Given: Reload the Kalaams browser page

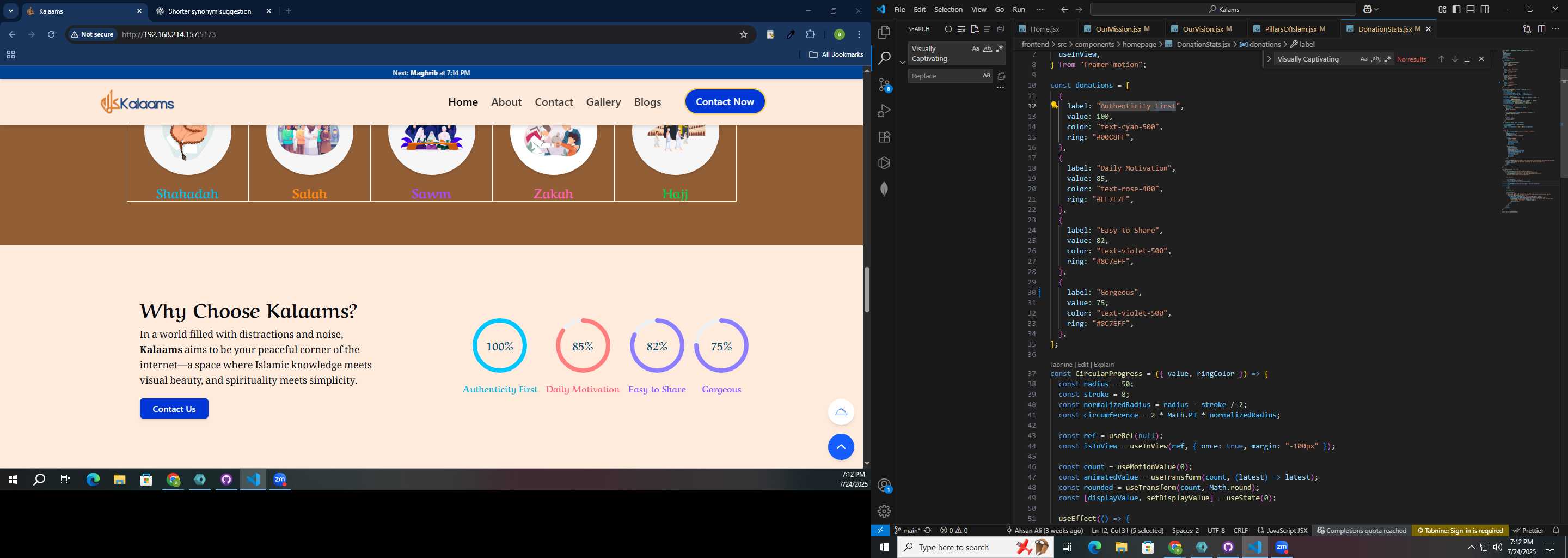Looking at the screenshot, I should tap(51, 35).
